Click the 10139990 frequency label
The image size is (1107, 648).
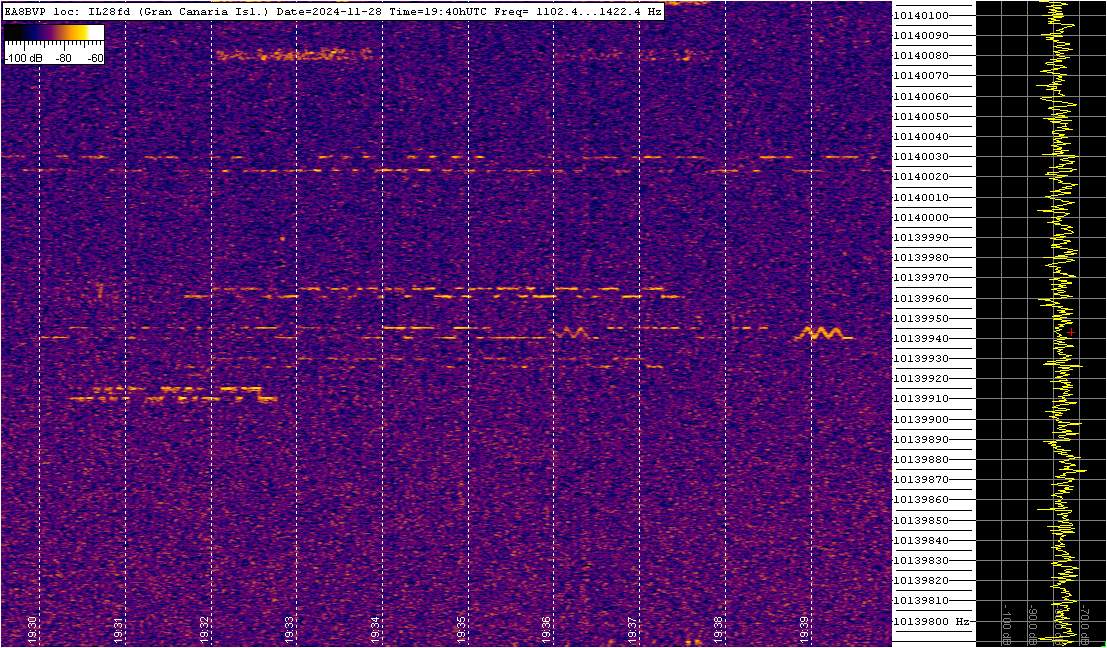[921, 238]
